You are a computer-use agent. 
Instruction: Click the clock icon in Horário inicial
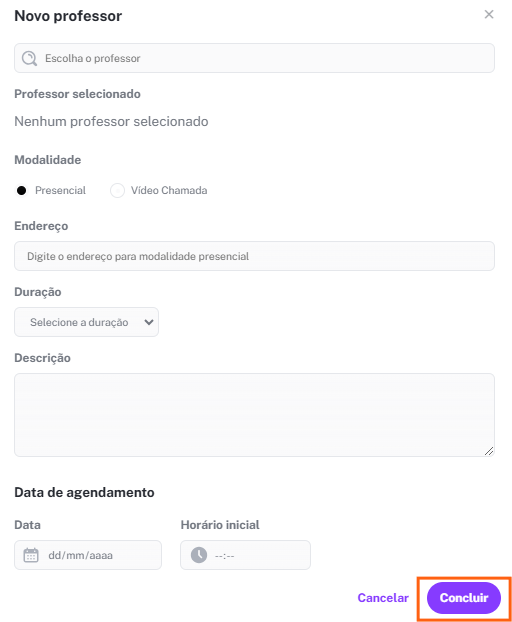[x=199, y=555]
